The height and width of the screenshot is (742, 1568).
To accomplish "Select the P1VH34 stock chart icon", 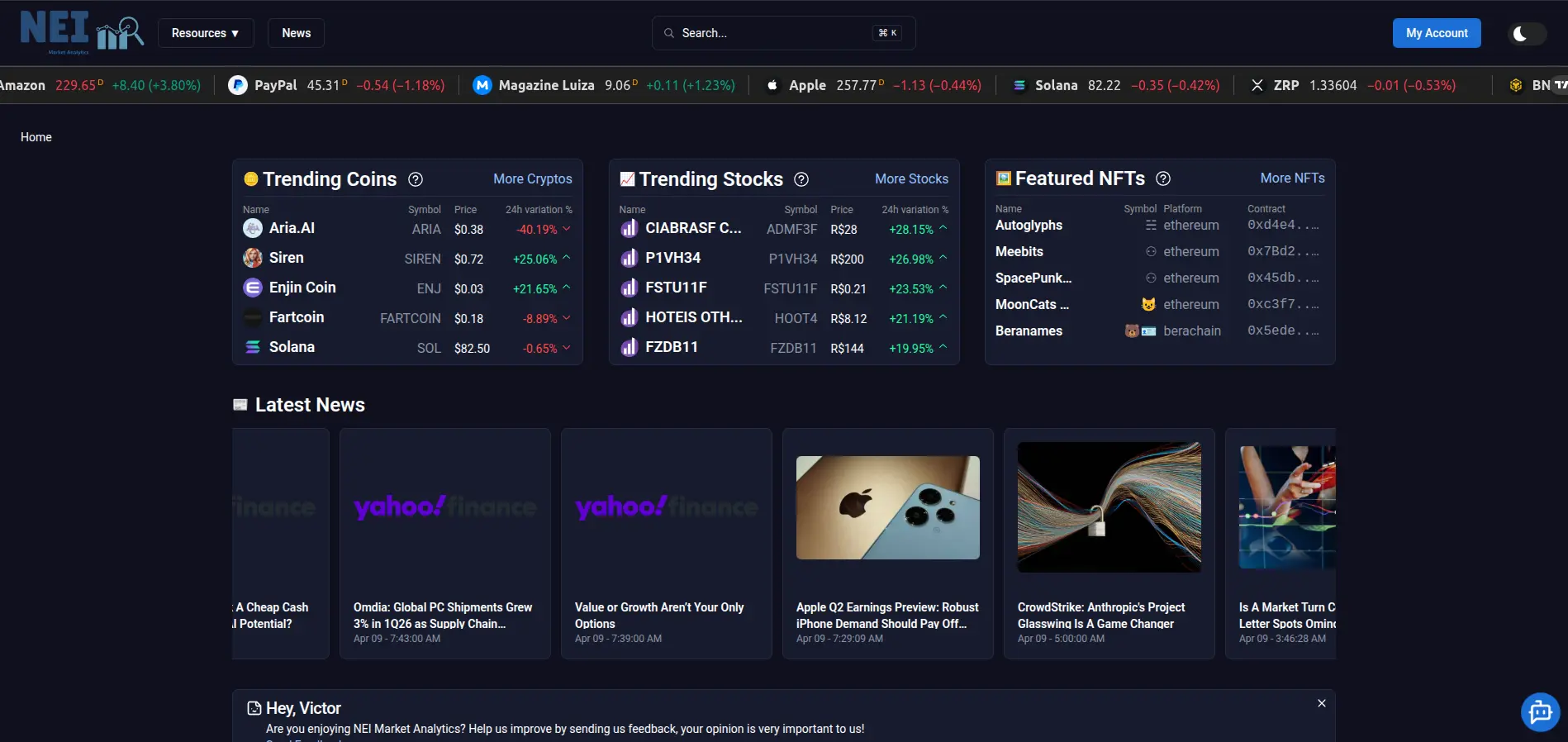I will 630,258.
